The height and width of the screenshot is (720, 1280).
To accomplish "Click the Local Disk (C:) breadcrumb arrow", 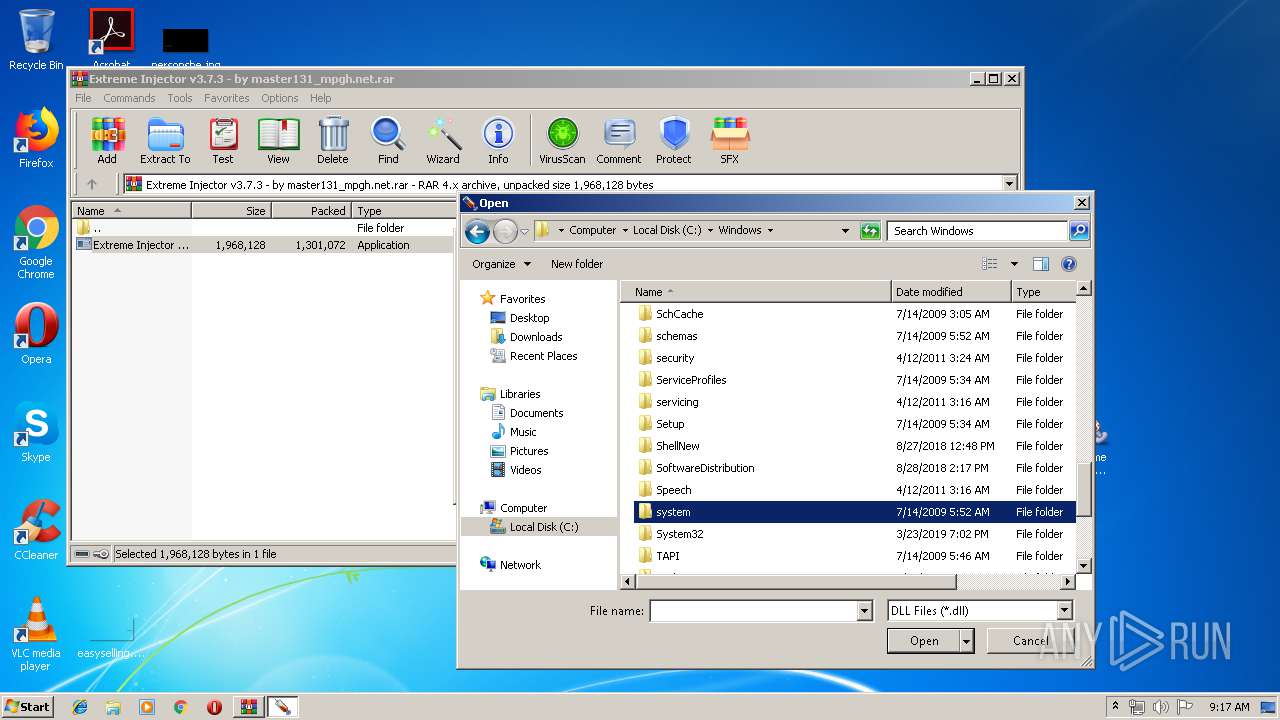I will [710, 230].
